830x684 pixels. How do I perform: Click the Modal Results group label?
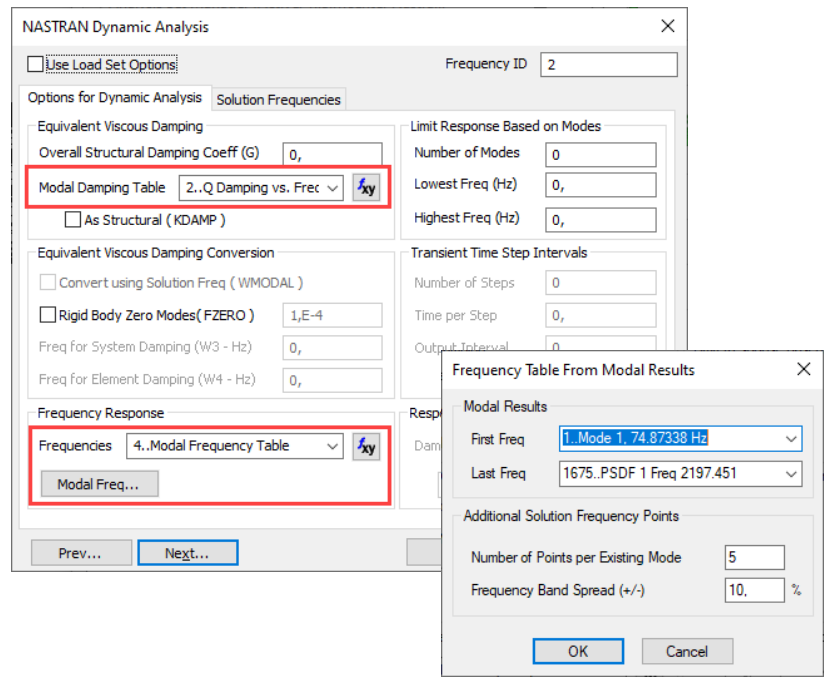coord(506,406)
